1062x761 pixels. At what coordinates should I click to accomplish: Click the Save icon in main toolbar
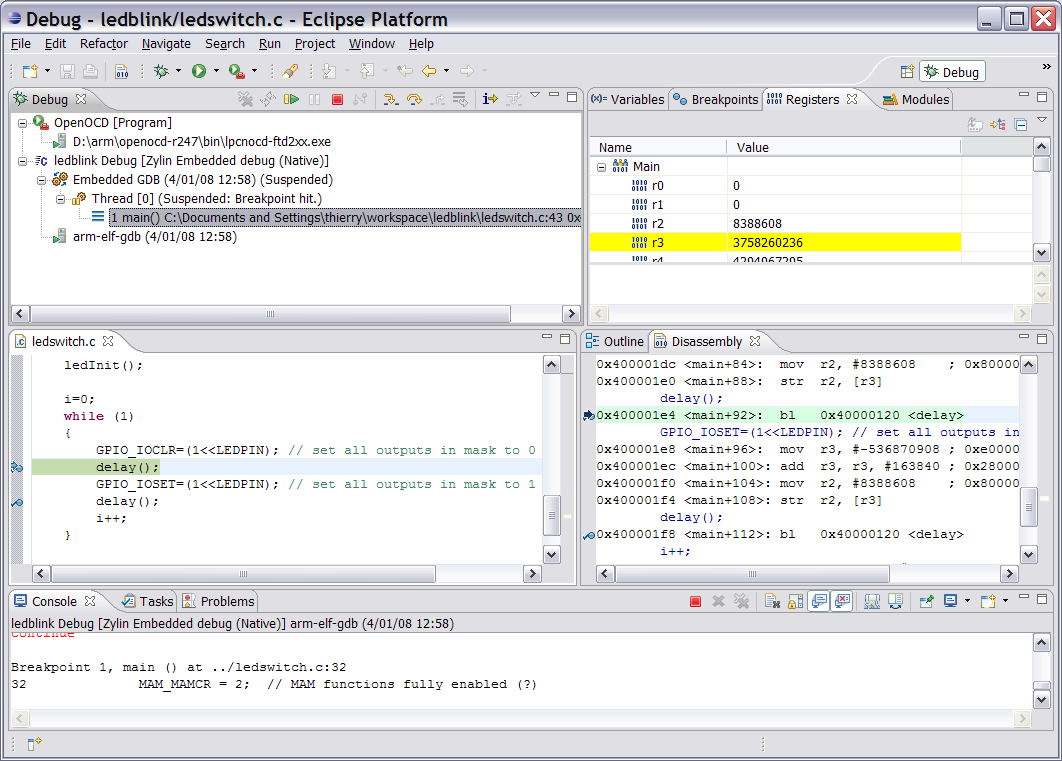pyautogui.click(x=67, y=71)
